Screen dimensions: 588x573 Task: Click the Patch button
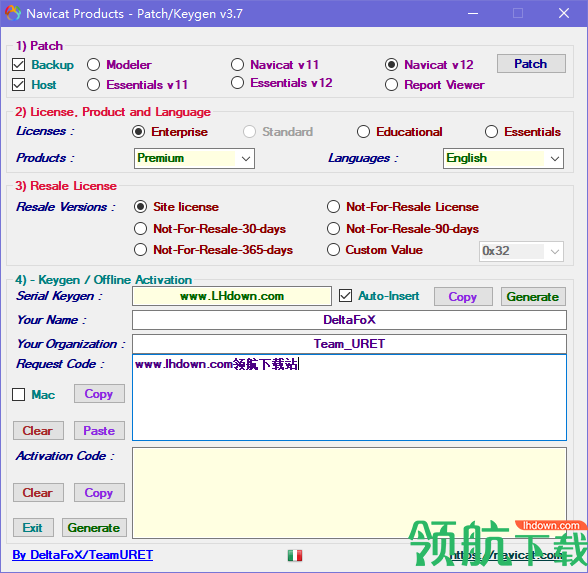[x=531, y=64]
